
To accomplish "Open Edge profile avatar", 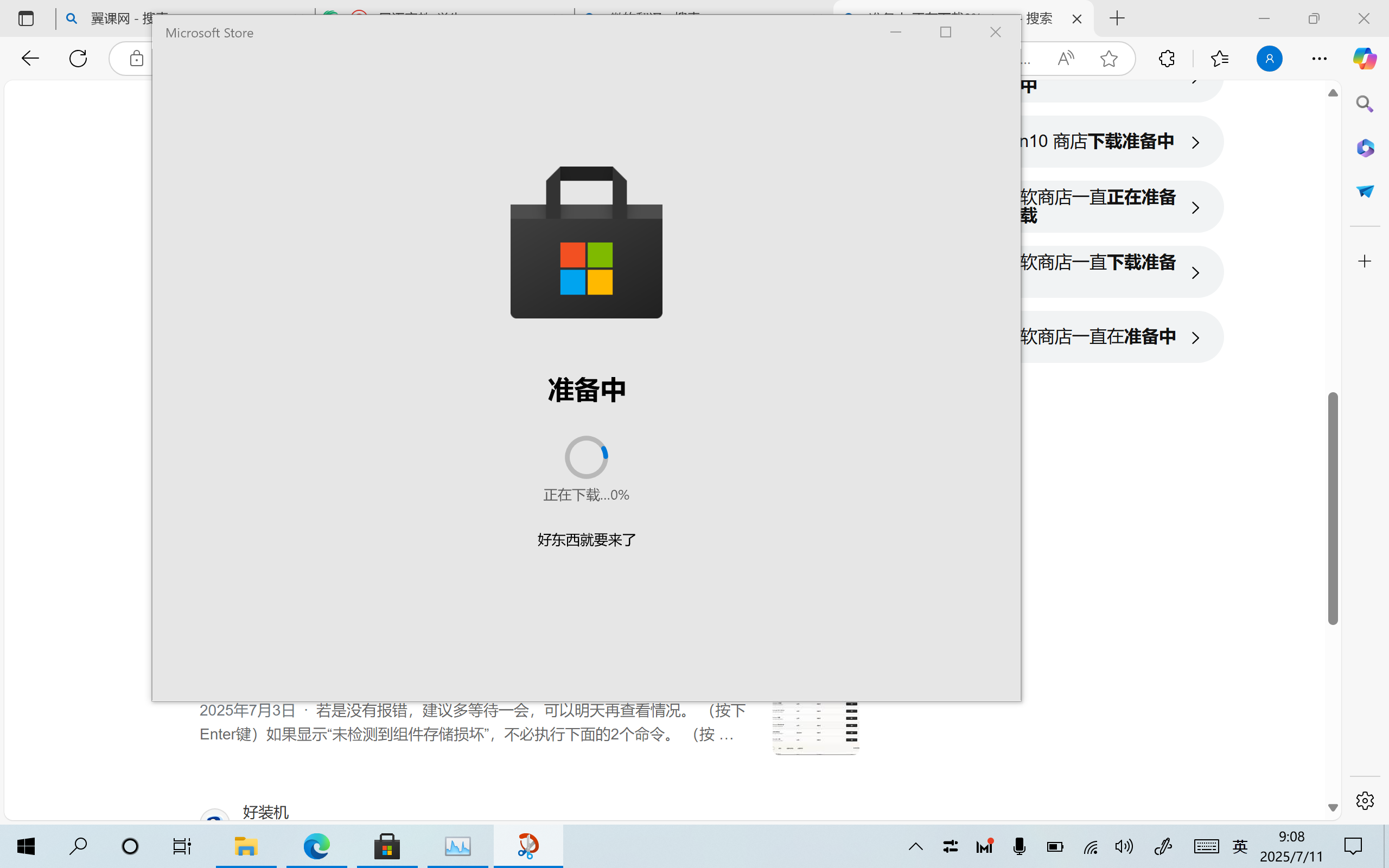I will click(x=1269, y=59).
